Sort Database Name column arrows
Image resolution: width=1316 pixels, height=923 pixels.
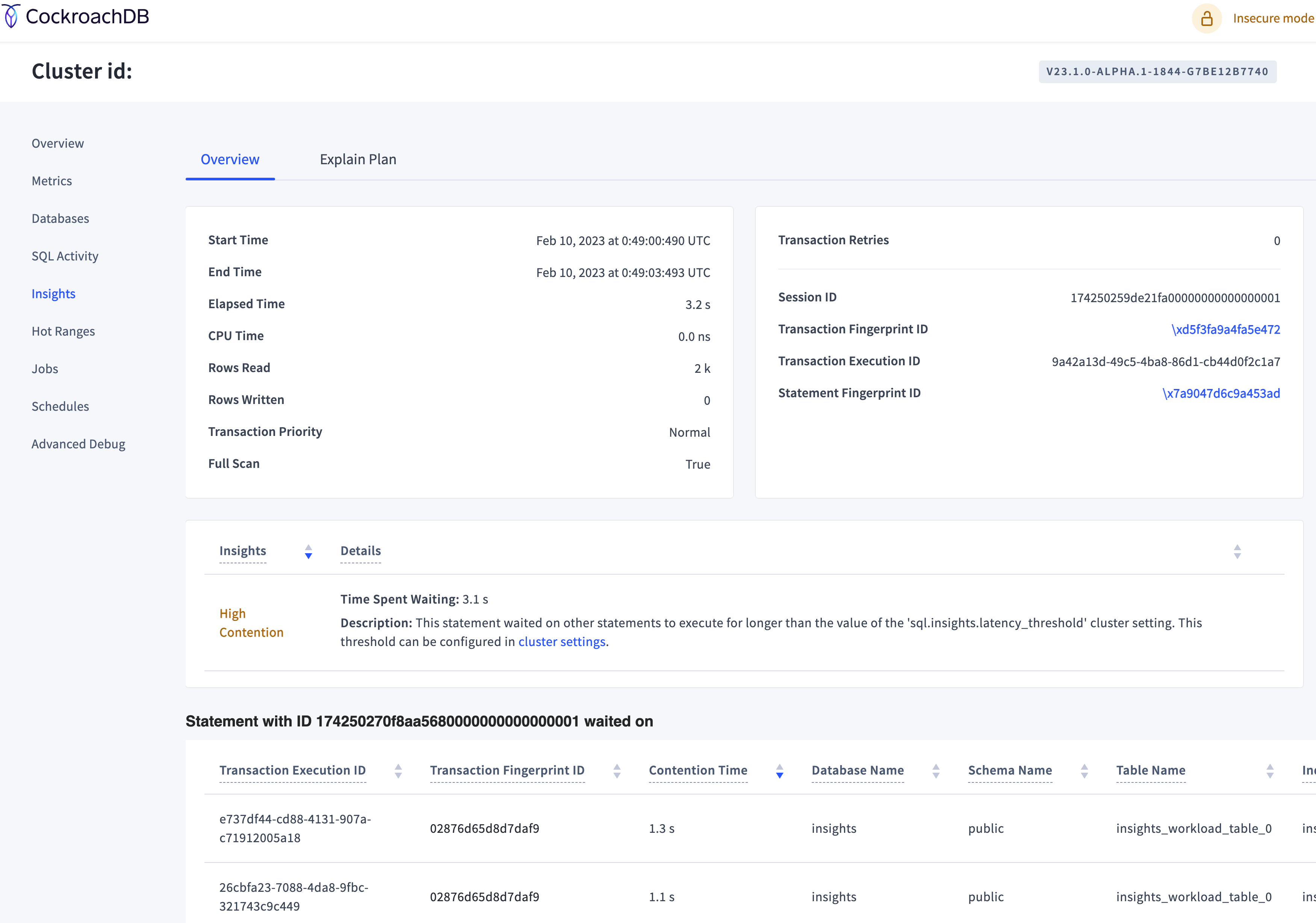[x=936, y=771]
